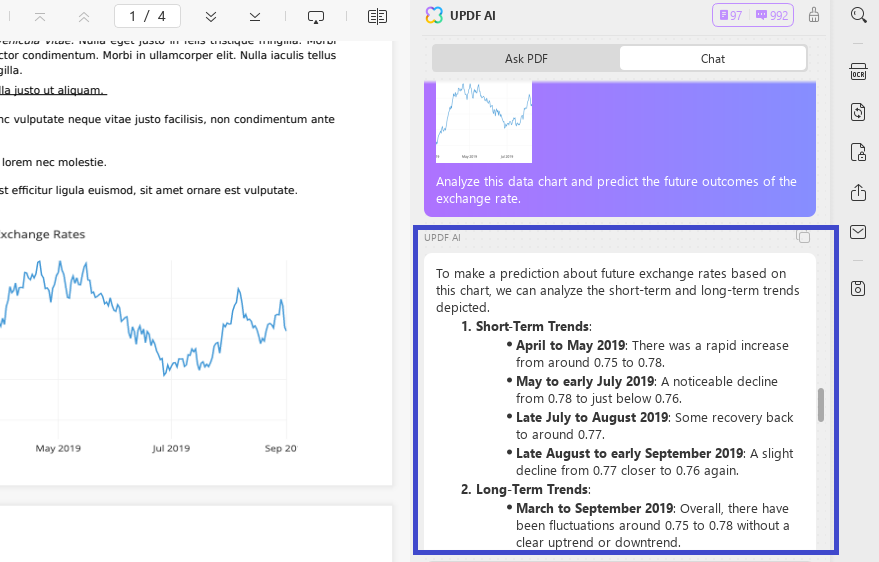Send the file by email
The image size is (879, 562).
tap(858, 232)
